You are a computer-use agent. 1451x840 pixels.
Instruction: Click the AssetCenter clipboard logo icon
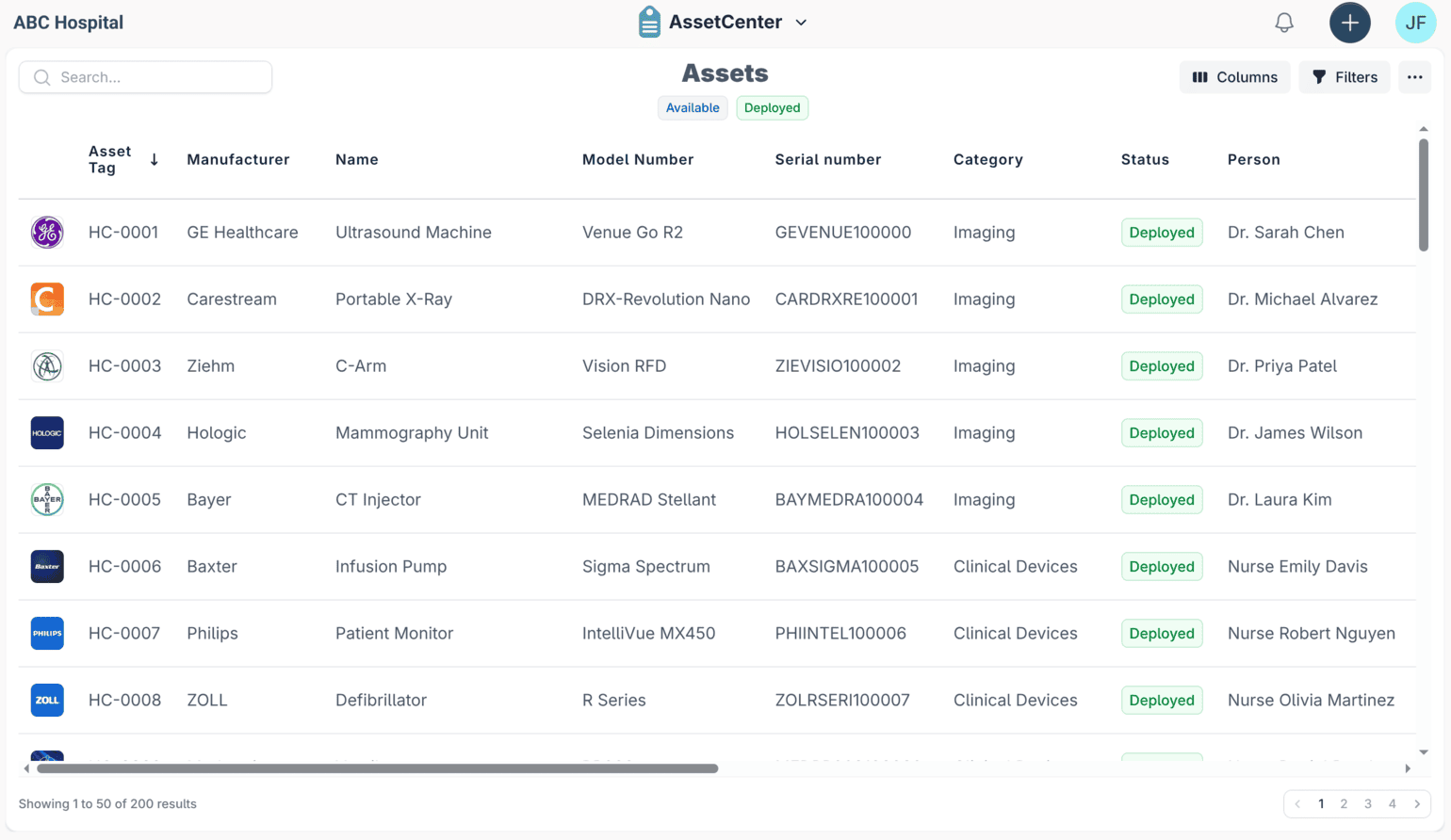(x=649, y=23)
